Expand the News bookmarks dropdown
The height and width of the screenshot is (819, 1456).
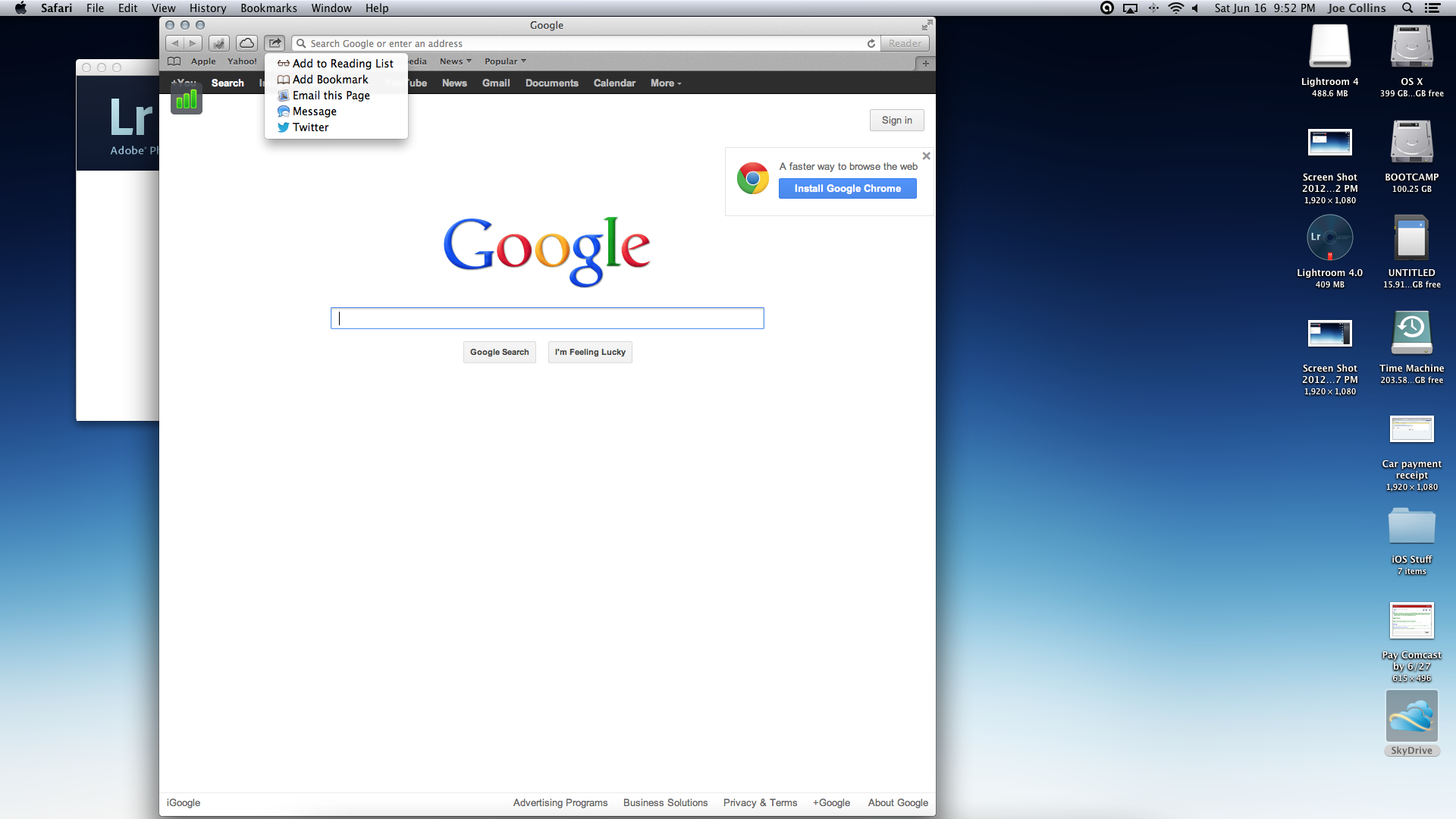[455, 61]
